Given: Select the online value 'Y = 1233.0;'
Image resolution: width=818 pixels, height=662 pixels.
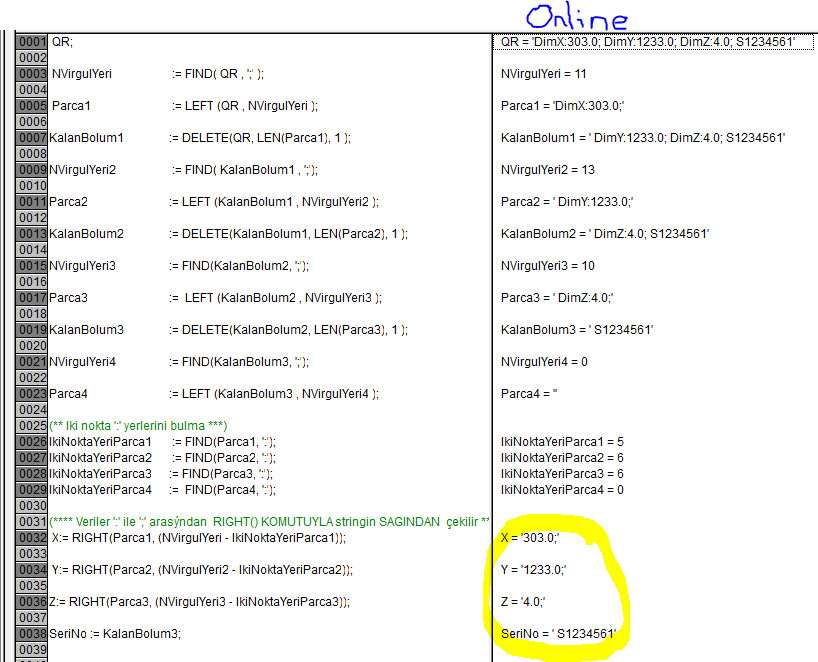Looking at the screenshot, I should pos(534,570).
